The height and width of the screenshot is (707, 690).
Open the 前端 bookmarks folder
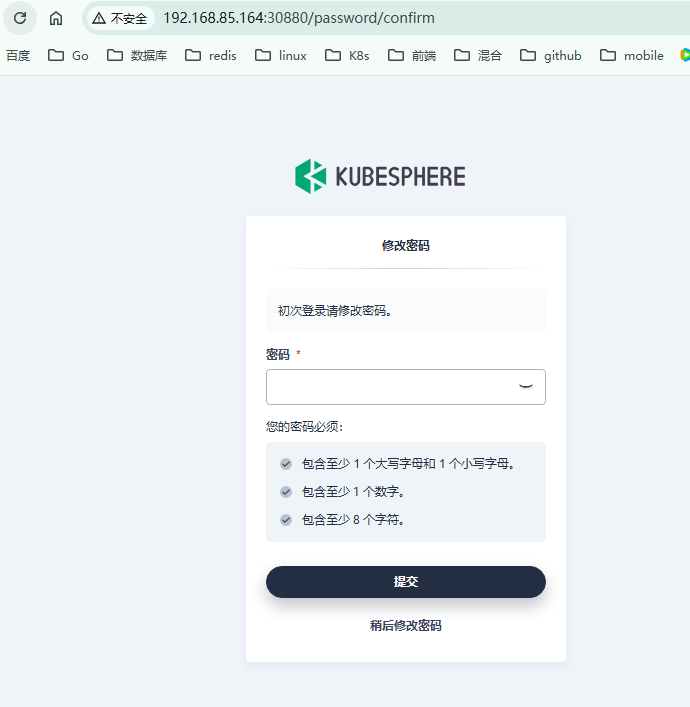pyautogui.click(x=412, y=55)
